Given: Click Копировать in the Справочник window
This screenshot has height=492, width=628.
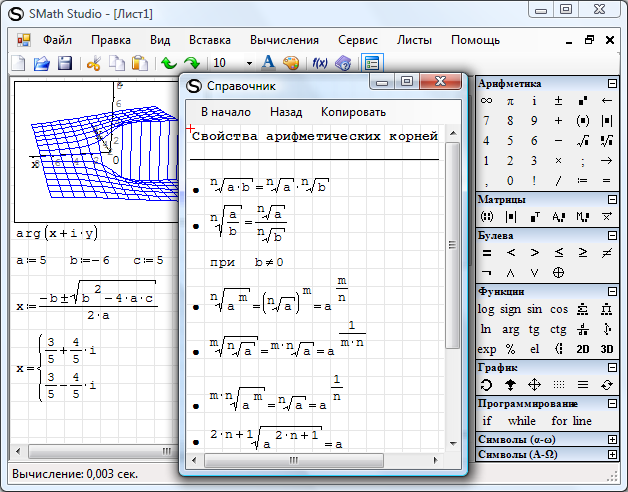Looking at the screenshot, I should pos(353,112).
